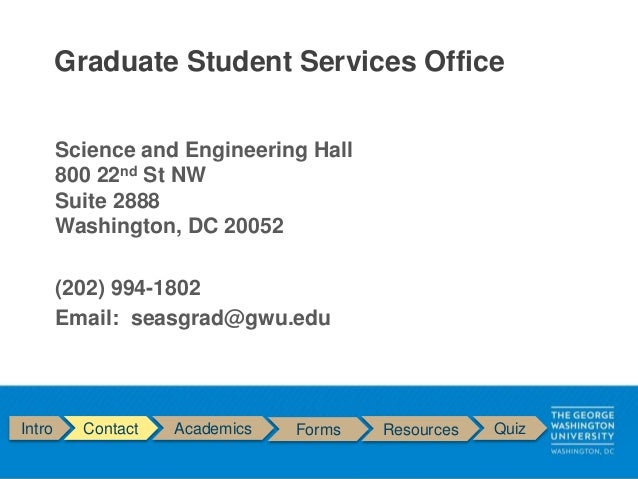This screenshot has height=479, width=638.
Task: Click the 800 22nd St NW address line
Action: click(x=130, y=175)
